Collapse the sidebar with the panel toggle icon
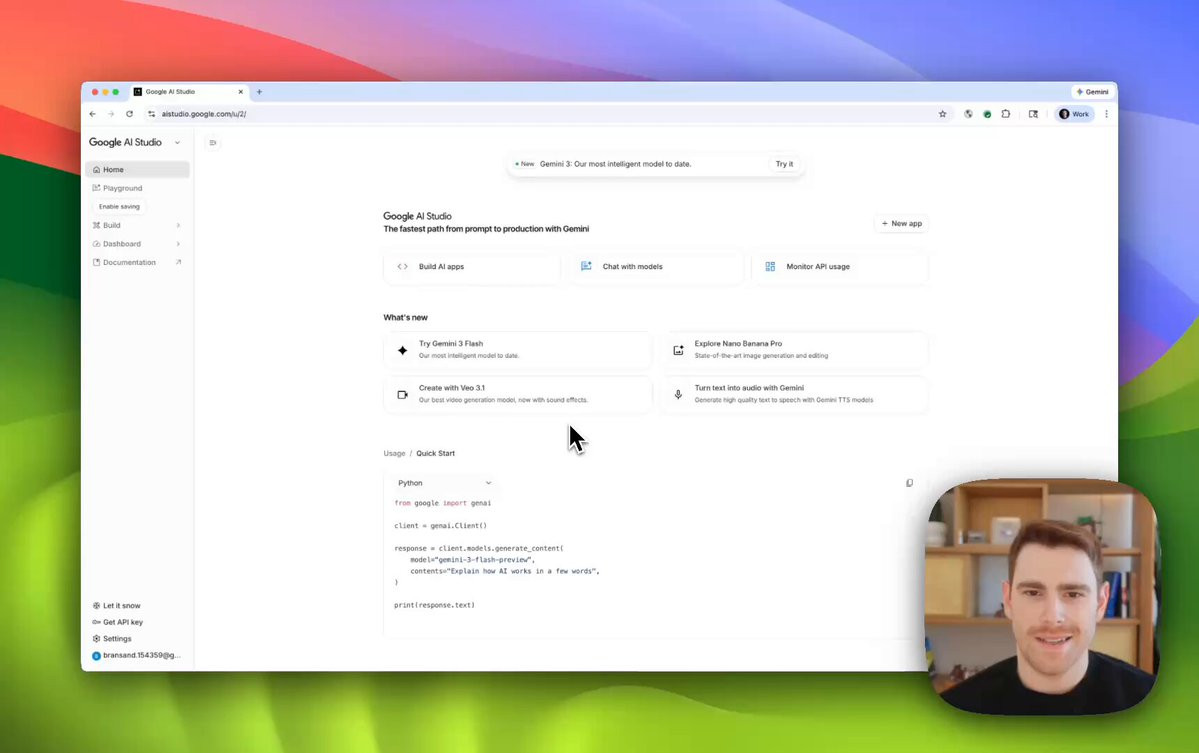Screen dimensions: 1199x753 [x=213, y=142]
